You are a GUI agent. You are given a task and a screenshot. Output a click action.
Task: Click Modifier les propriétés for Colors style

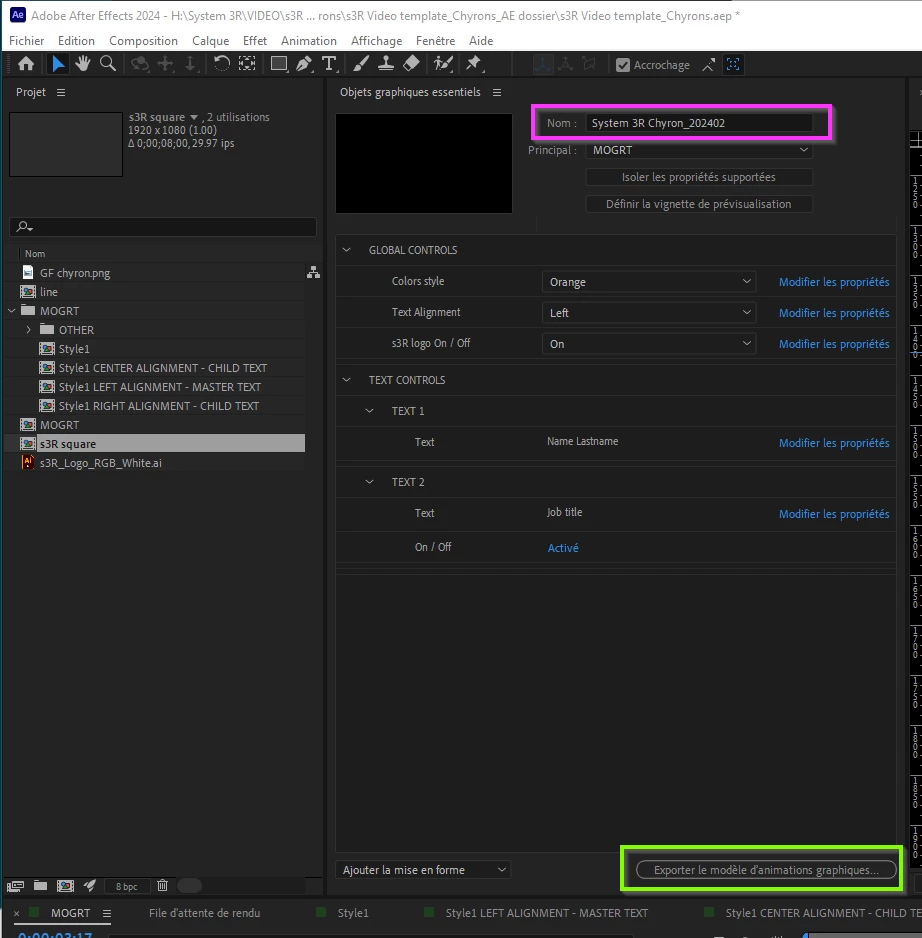point(833,282)
